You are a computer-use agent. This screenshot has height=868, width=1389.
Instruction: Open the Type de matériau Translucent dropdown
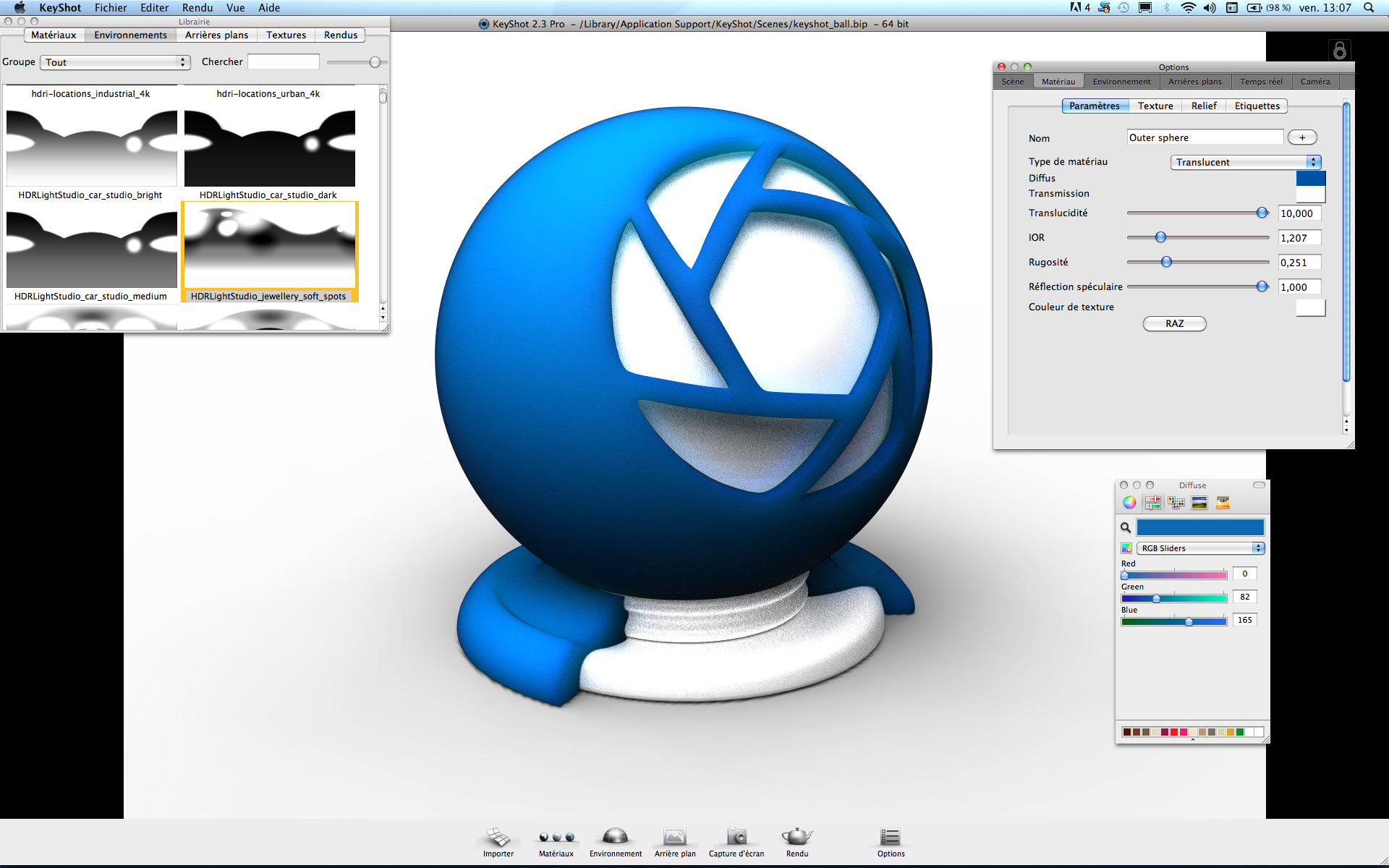point(1246,162)
